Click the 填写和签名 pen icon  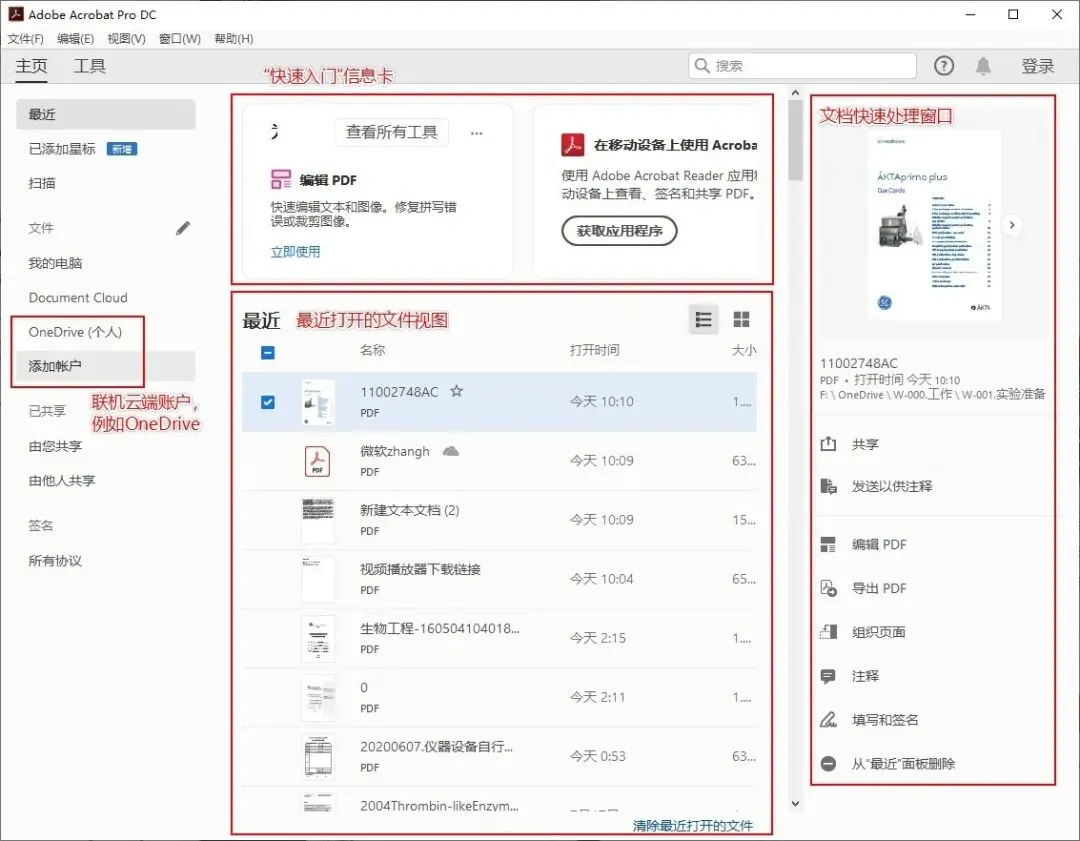pos(828,720)
